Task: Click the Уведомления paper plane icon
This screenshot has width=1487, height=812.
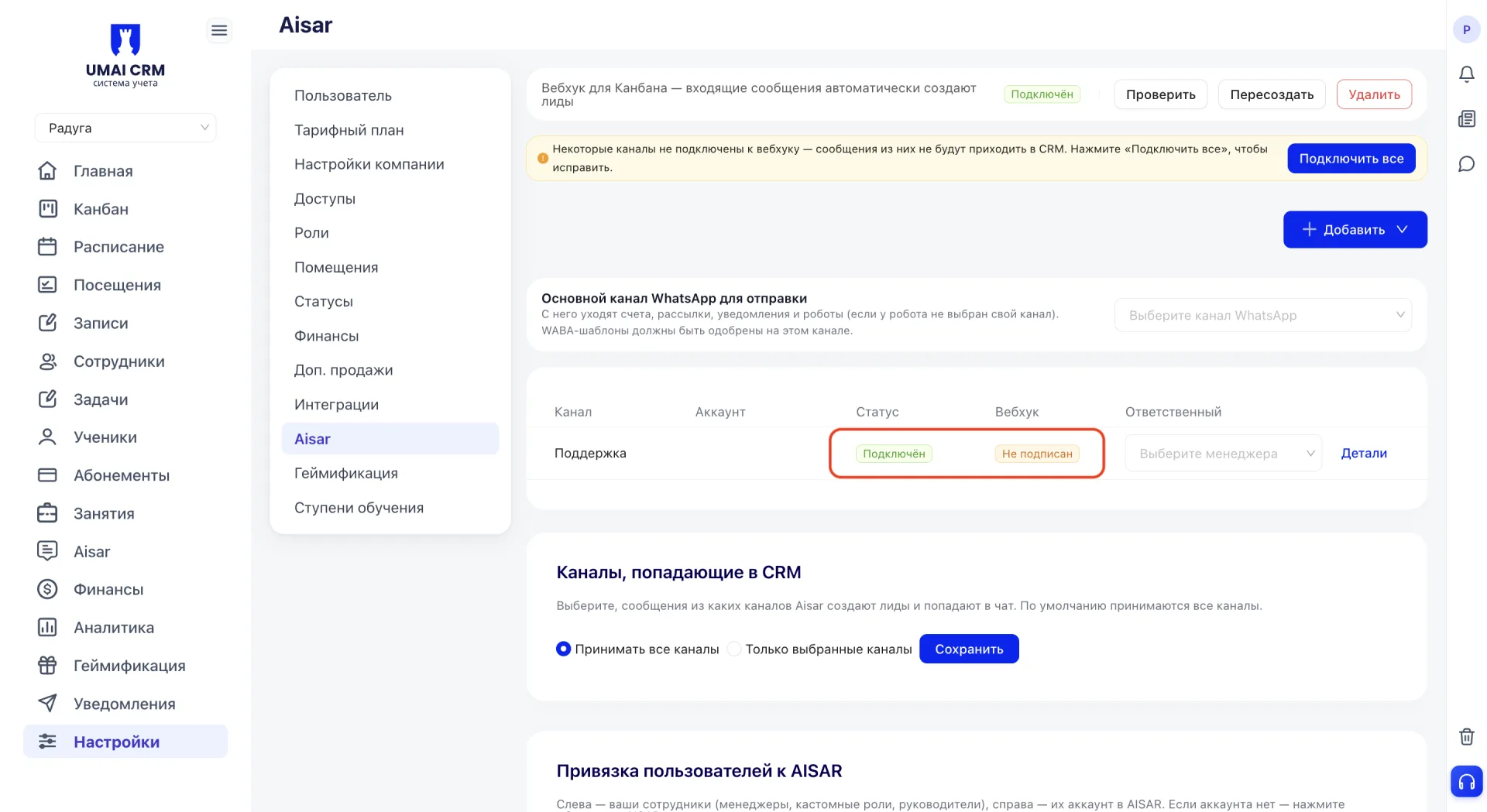Action: (x=47, y=703)
